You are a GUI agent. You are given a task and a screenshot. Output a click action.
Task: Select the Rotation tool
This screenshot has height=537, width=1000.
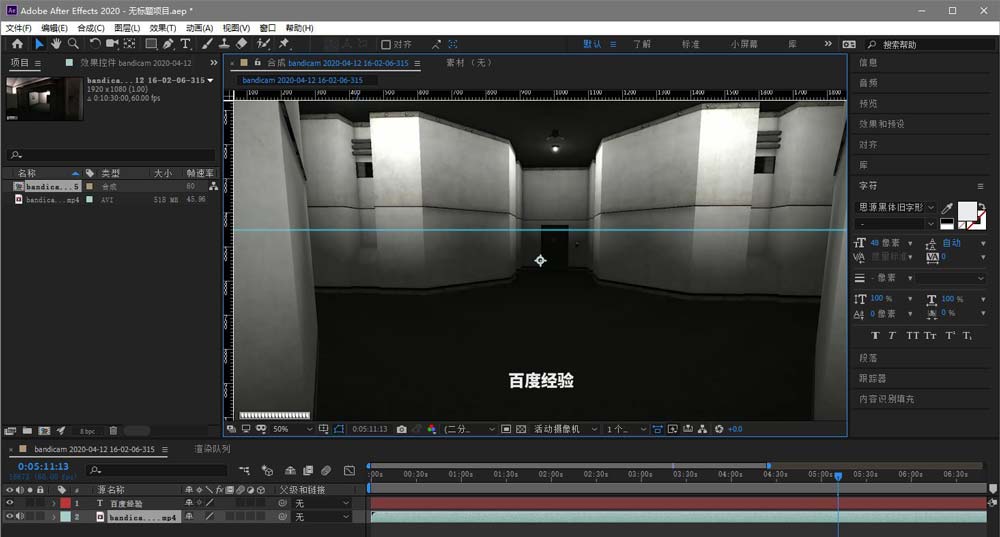(x=94, y=43)
